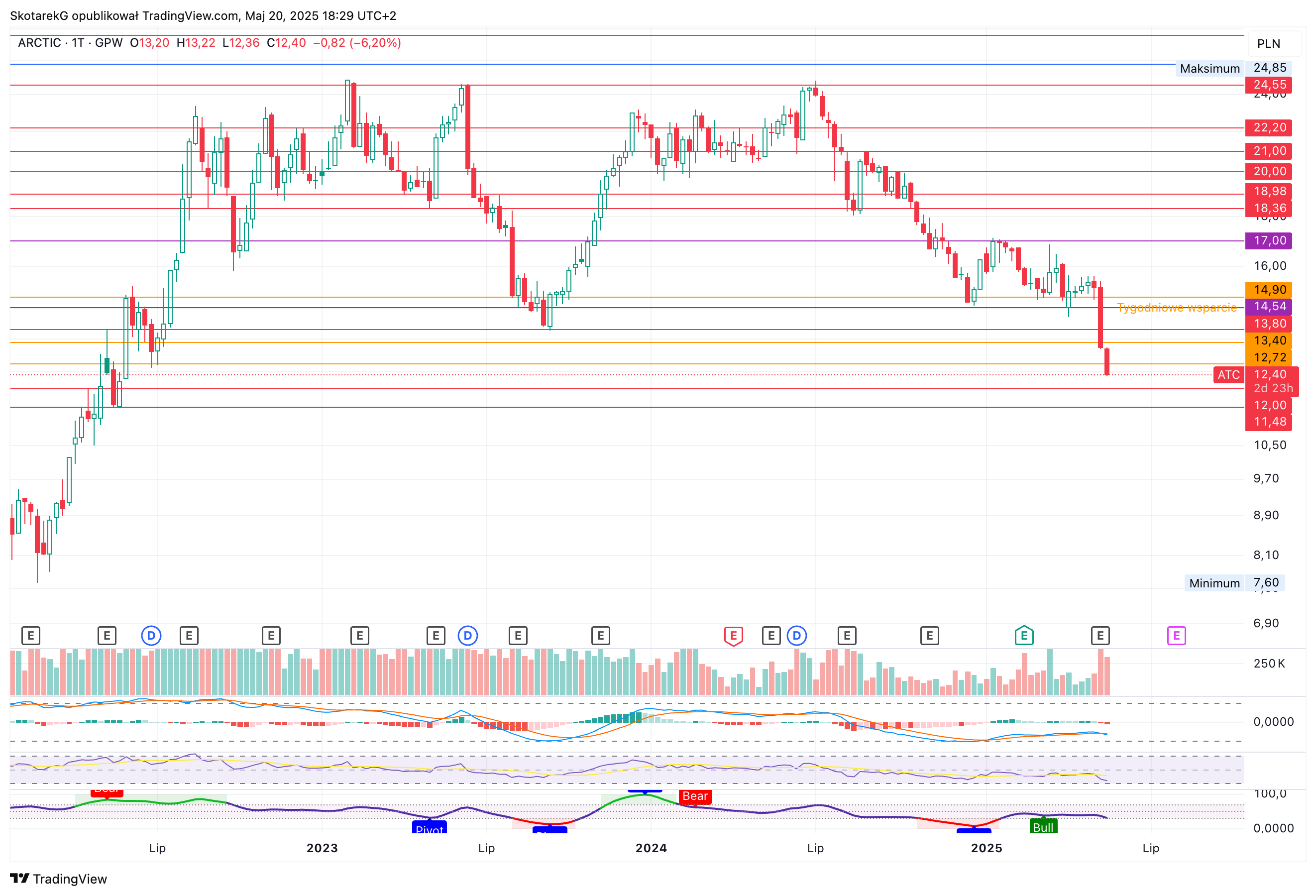Click the earliest black E earnings marker
This screenshot has width=1316, height=896.
coord(30,636)
